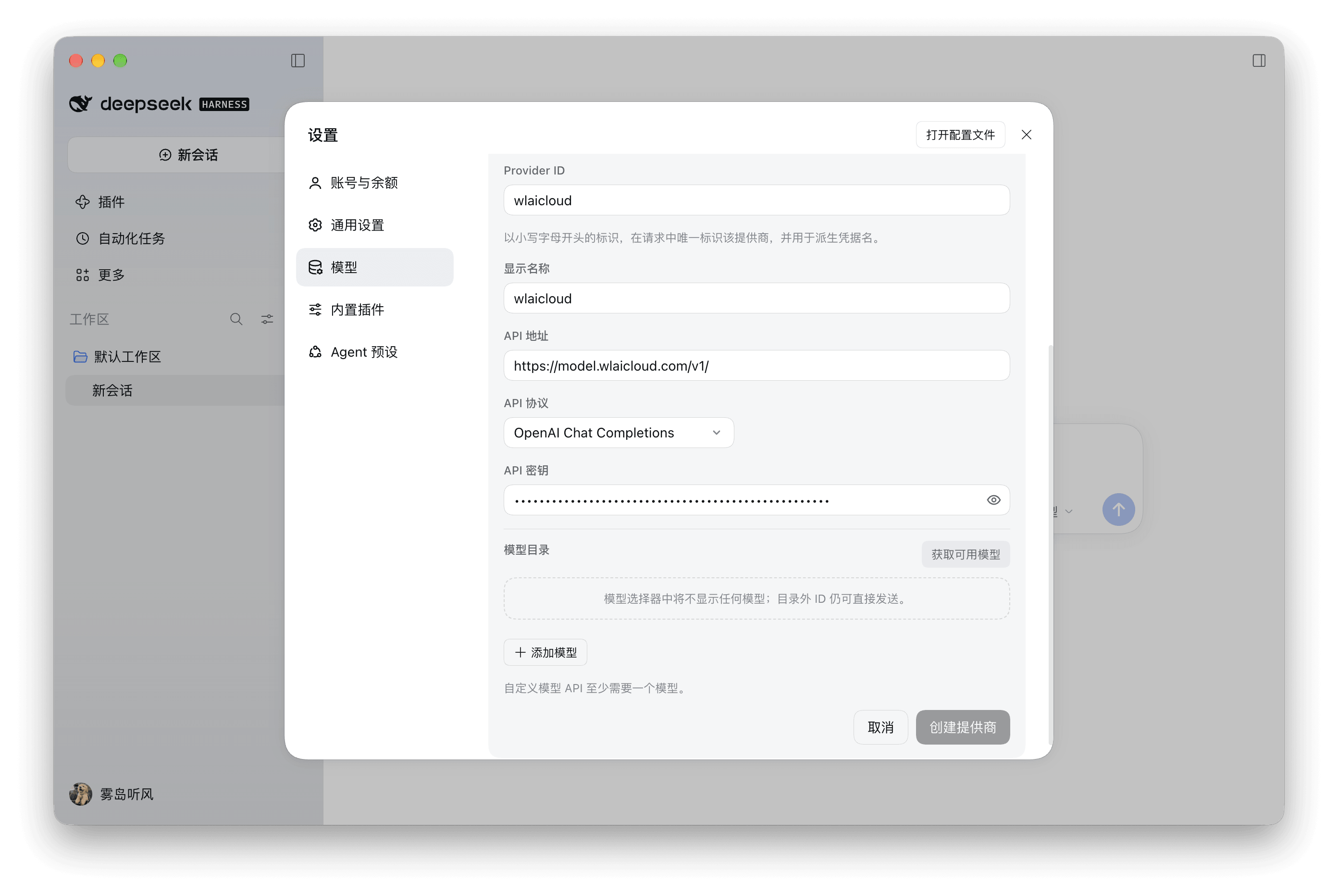This screenshot has width=1338, height=896.
Task: Select 新会话 conversation under default workspace
Action: (x=175, y=390)
